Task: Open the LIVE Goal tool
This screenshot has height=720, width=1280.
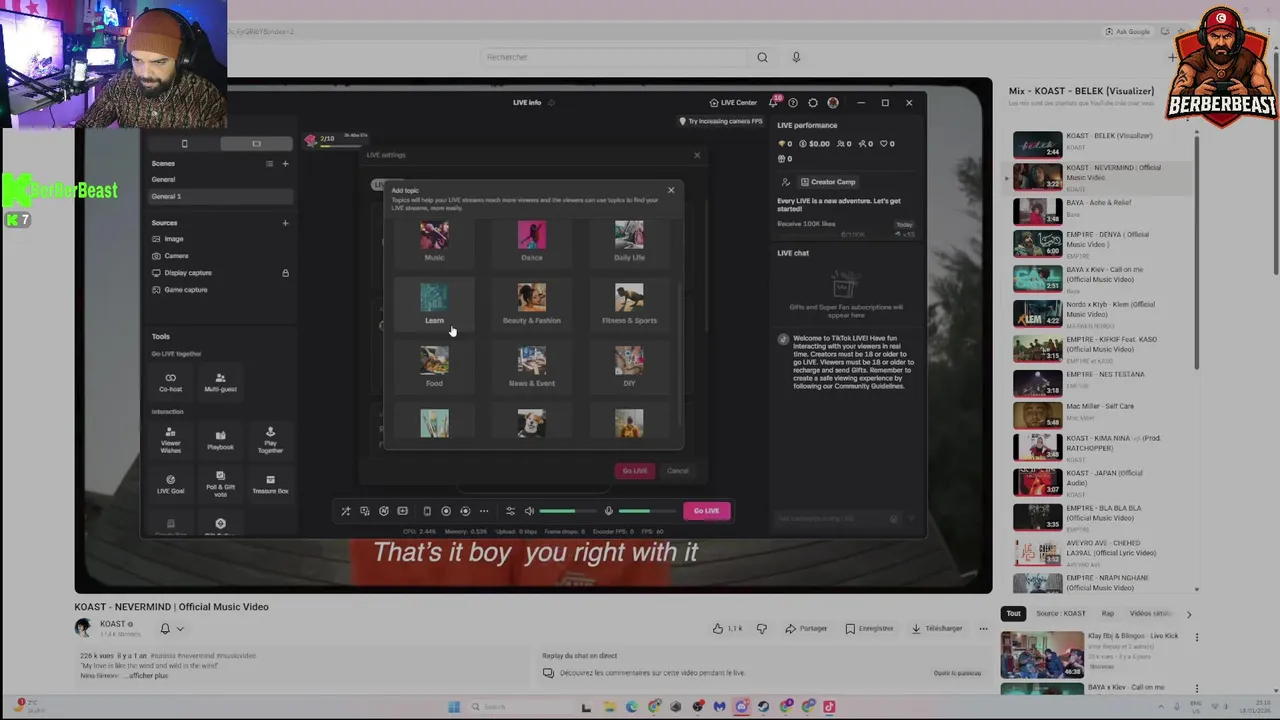Action: [x=171, y=485]
